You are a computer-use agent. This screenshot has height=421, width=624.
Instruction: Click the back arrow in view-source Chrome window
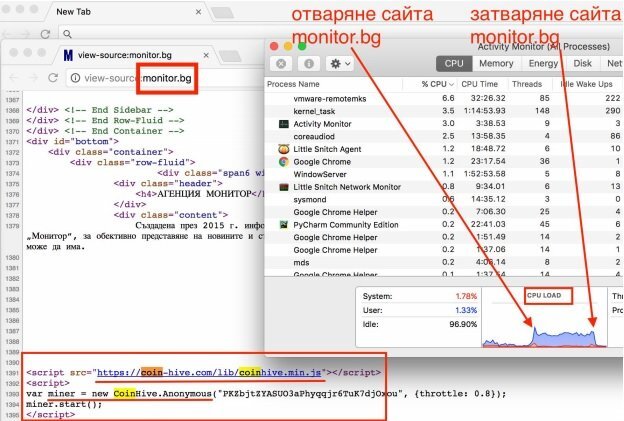13,78
